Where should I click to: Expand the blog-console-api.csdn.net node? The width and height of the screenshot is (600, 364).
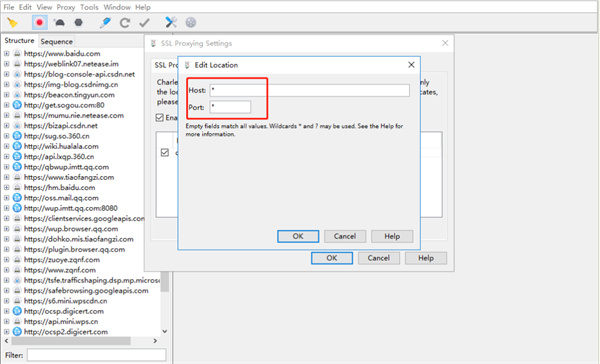[7, 74]
